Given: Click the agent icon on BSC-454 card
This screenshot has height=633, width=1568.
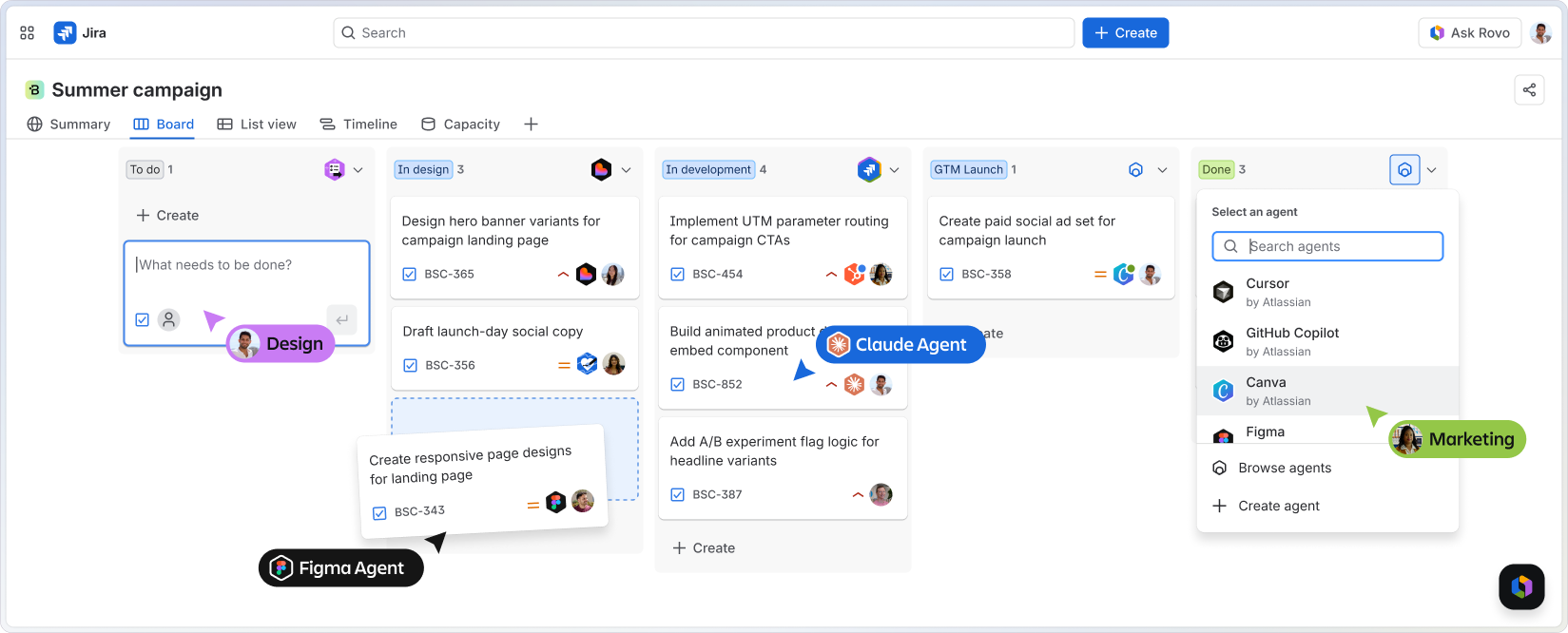Looking at the screenshot, I should point(855,274).
